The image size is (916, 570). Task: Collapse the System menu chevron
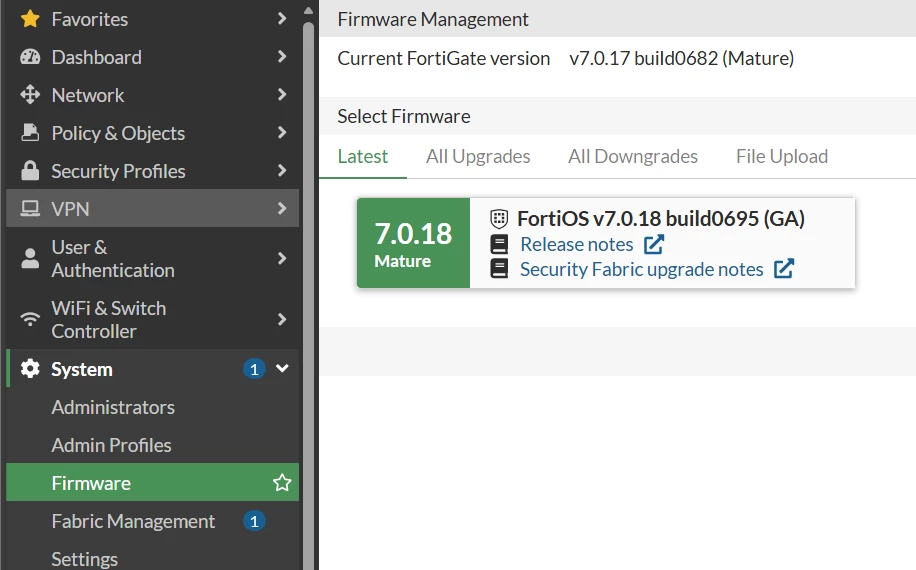[282, 368]
